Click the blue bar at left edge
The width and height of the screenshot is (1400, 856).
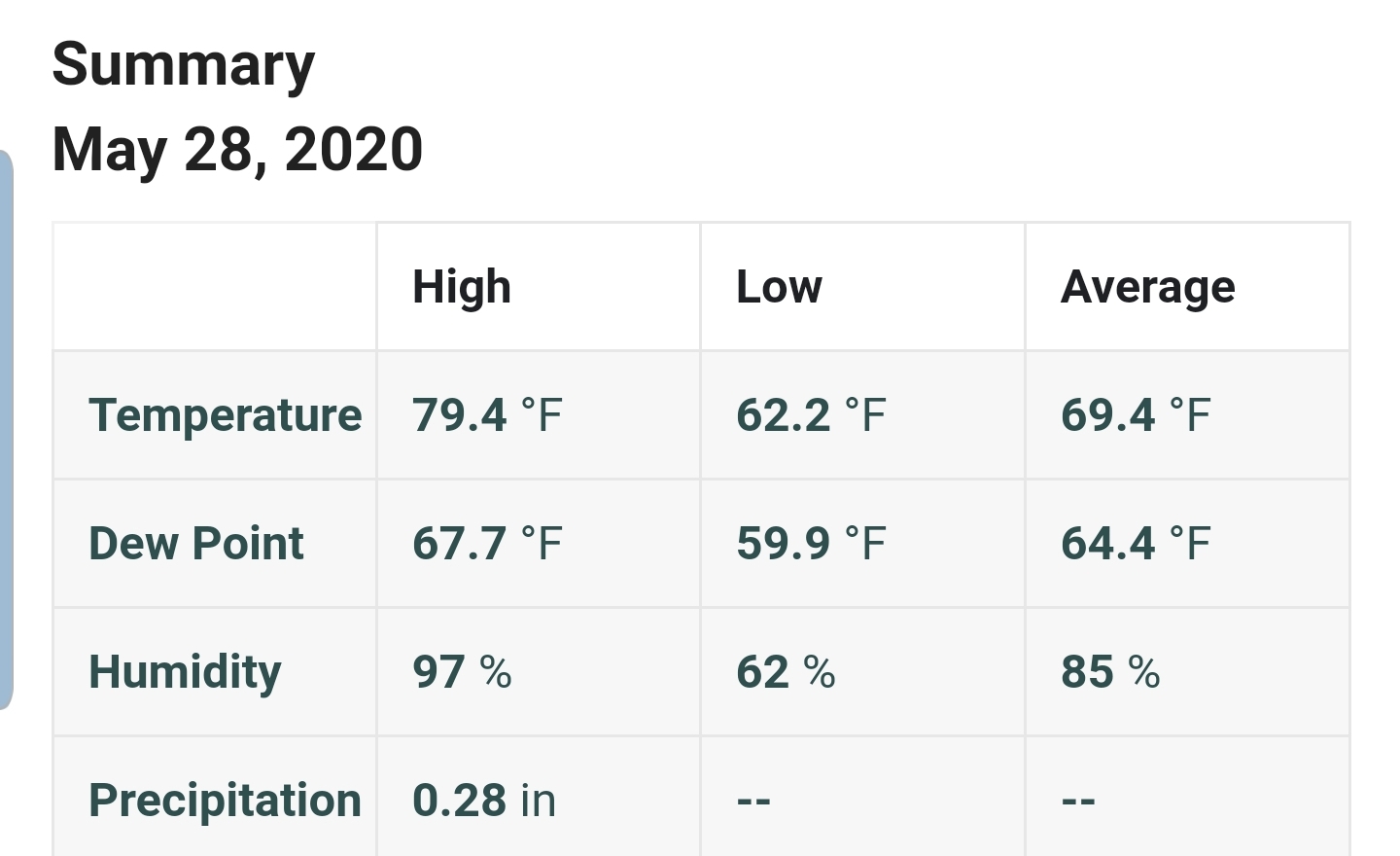pyautogui.click(x=6, y=428)
